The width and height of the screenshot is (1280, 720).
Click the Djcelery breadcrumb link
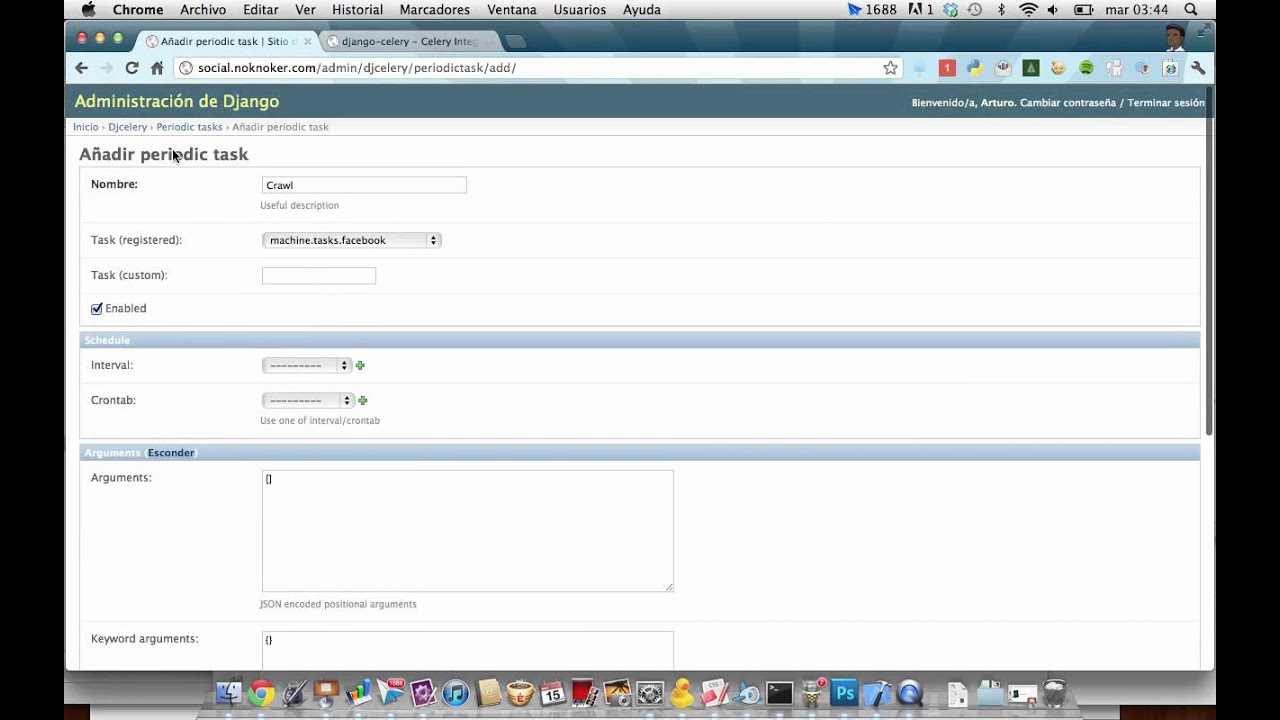click(x=127, y=127)
